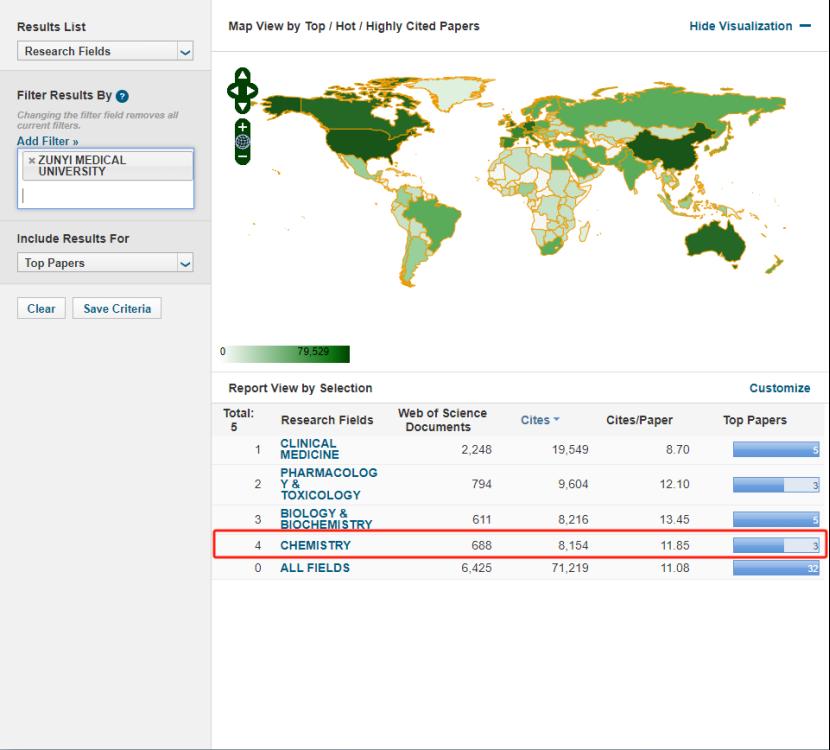Click the Clinical Medicine top papers bar
The height and width of the screenshot is (750, 830).
[x=776, y=450]
